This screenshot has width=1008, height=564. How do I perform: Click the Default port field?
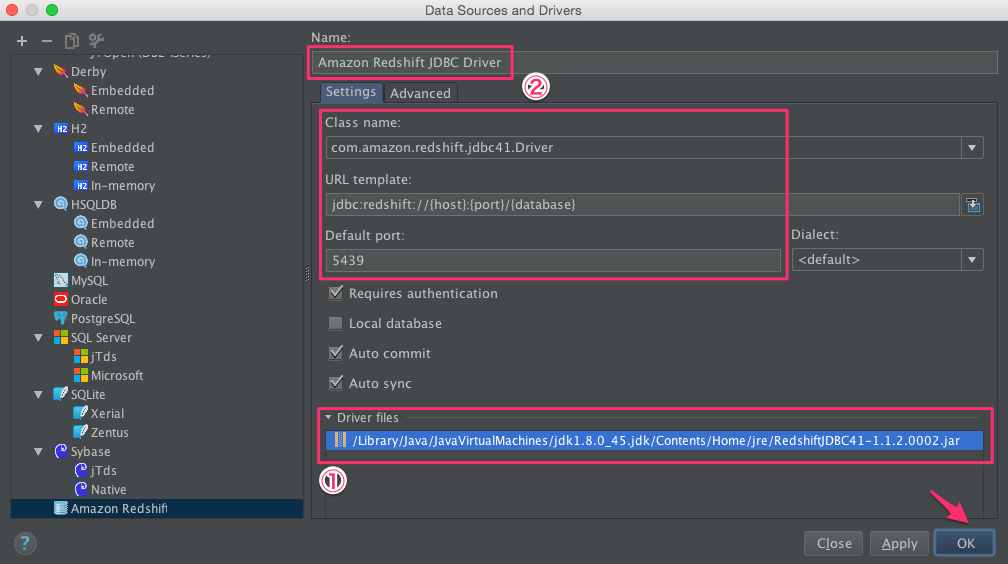click(553, 260)
